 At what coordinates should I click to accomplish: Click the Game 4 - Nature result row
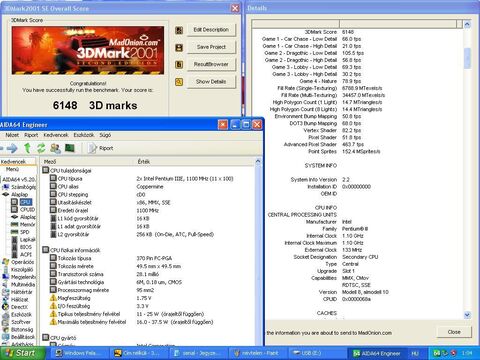coord(330,81)
